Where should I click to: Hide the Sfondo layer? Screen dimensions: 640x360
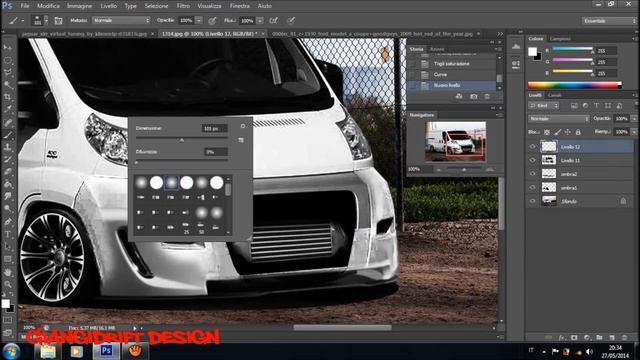click(532, 201)
